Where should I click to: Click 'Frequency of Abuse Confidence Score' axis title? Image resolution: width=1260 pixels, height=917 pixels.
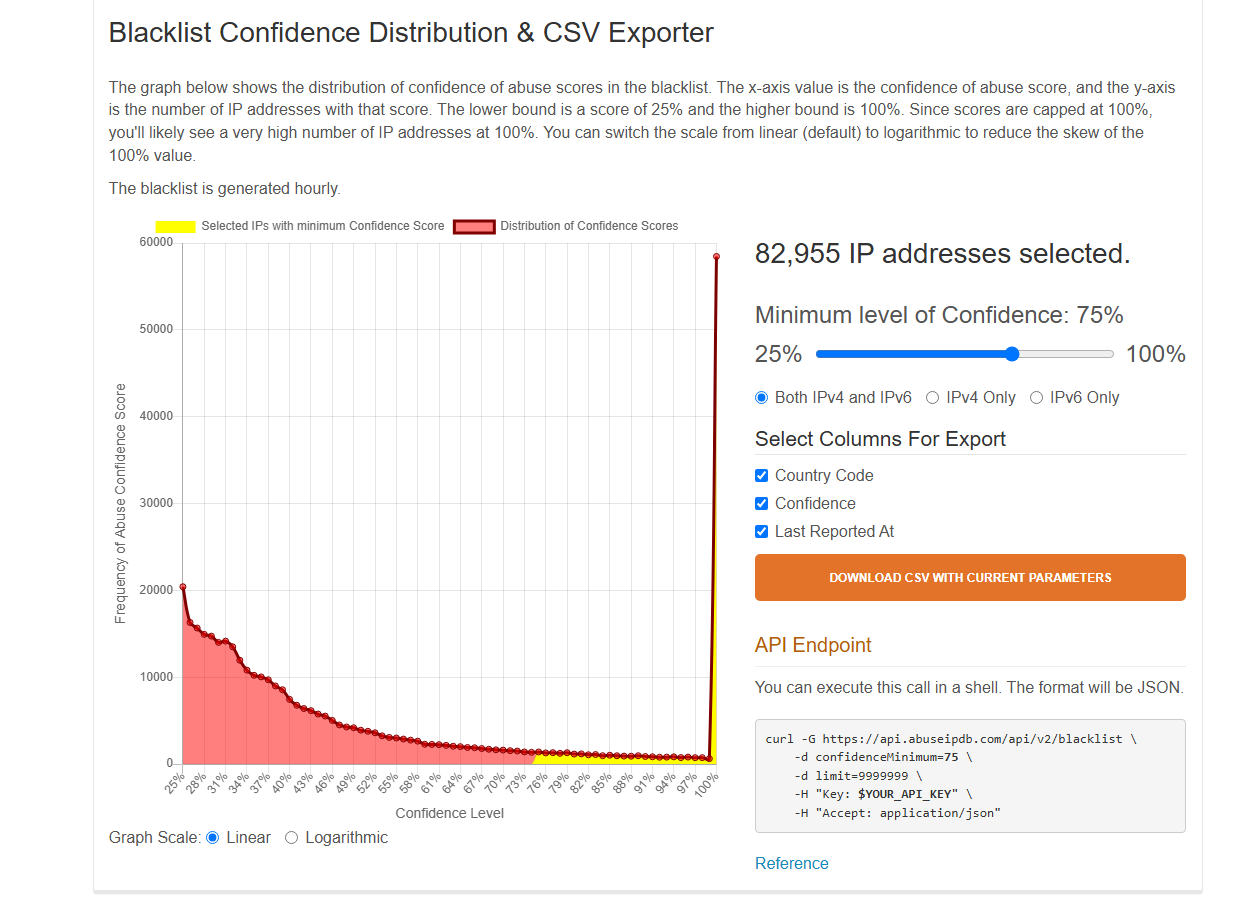tap(121, 504)
